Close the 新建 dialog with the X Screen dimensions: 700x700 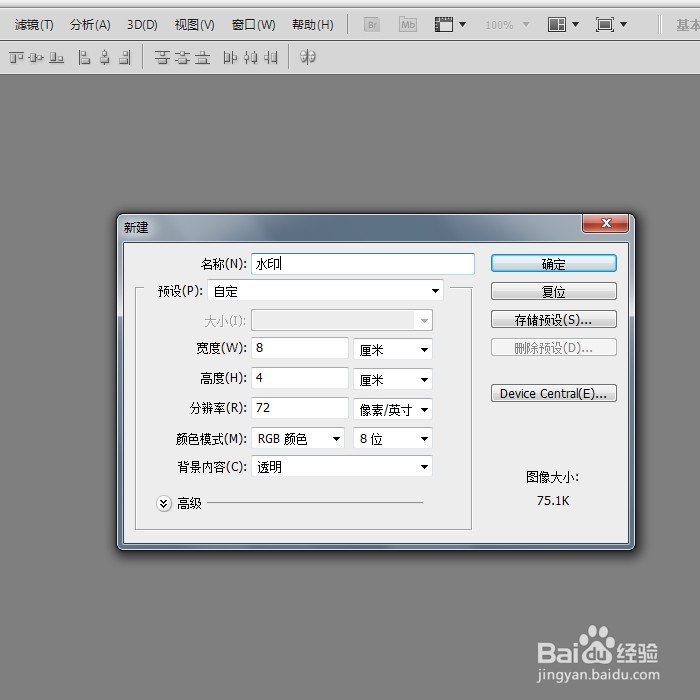pyautogui.click(x=606, y=223)
